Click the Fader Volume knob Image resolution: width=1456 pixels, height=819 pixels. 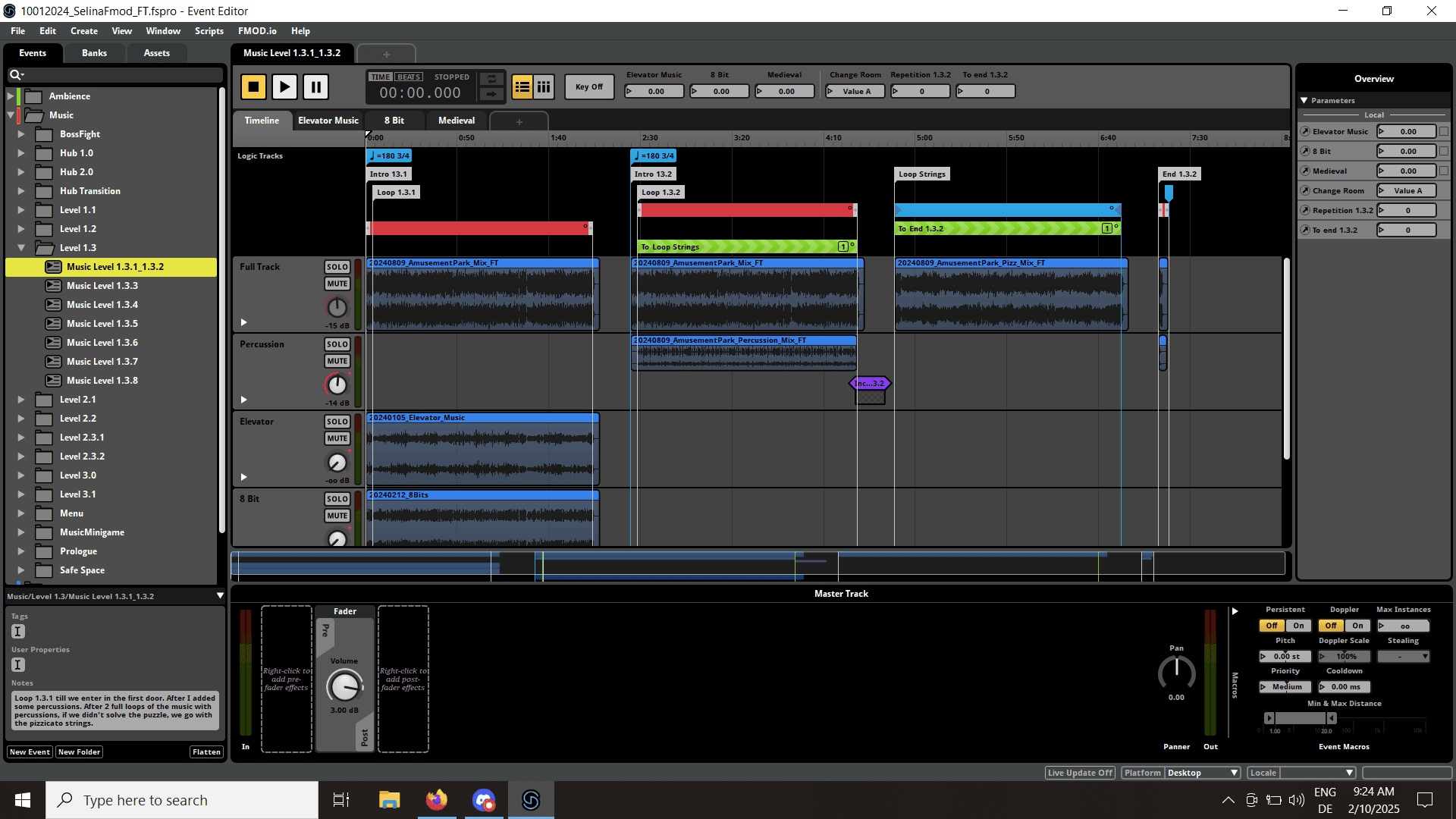(344, 687)
